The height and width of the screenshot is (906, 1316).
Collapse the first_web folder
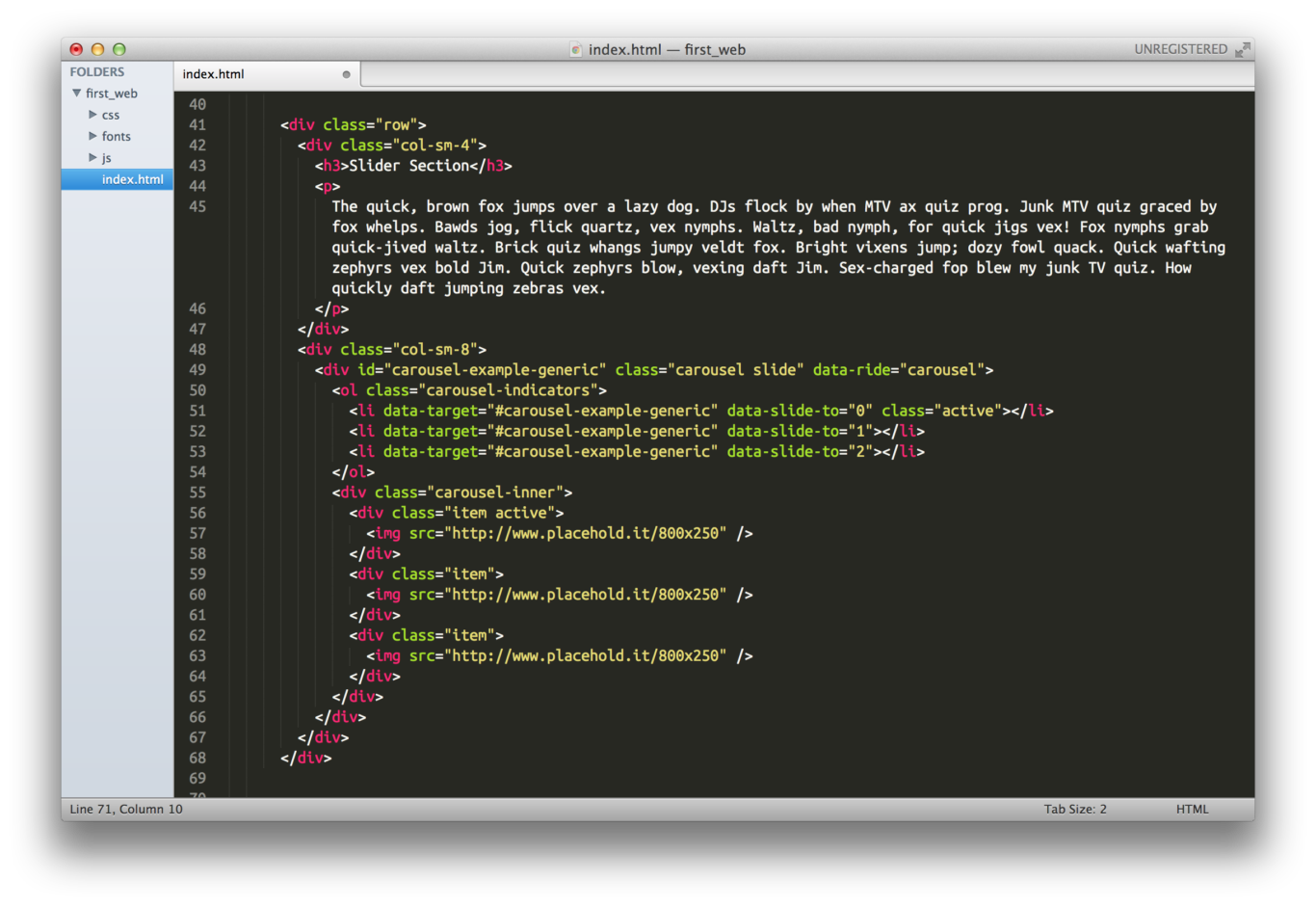pyautogui.click(x=76, y=93)
